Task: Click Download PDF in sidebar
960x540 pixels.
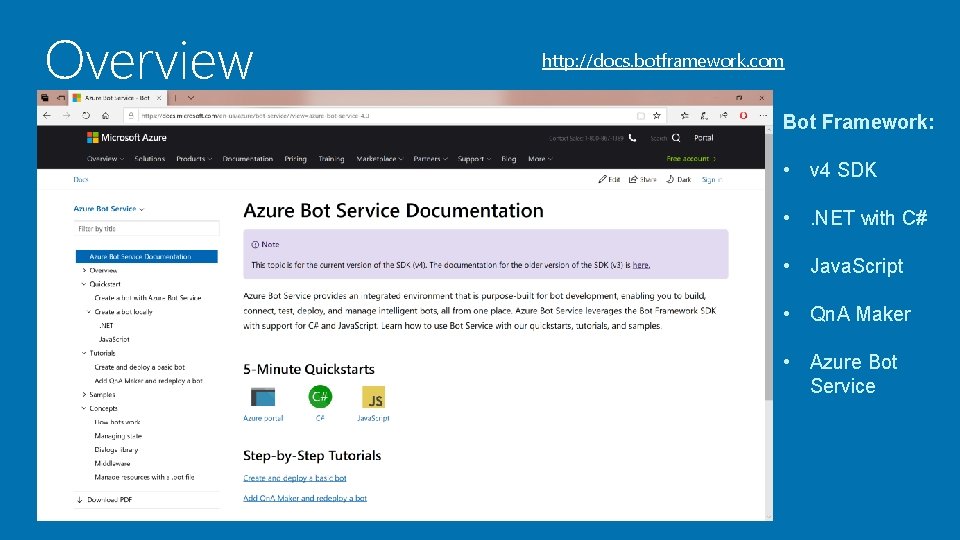Action: tap(104, 500)
